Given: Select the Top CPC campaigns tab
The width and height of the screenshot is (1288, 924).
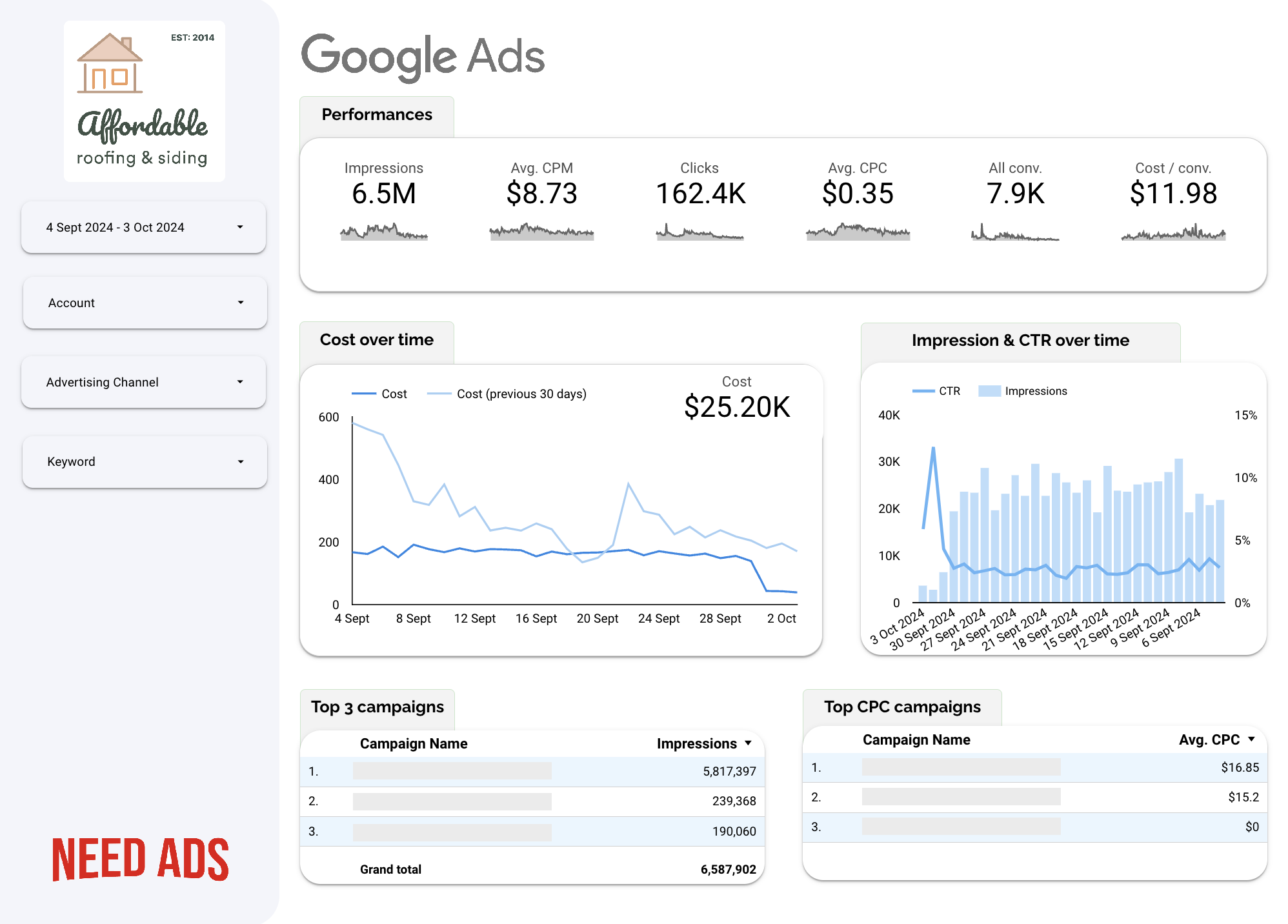Looking at the screenshot, I should coord(902,707).
